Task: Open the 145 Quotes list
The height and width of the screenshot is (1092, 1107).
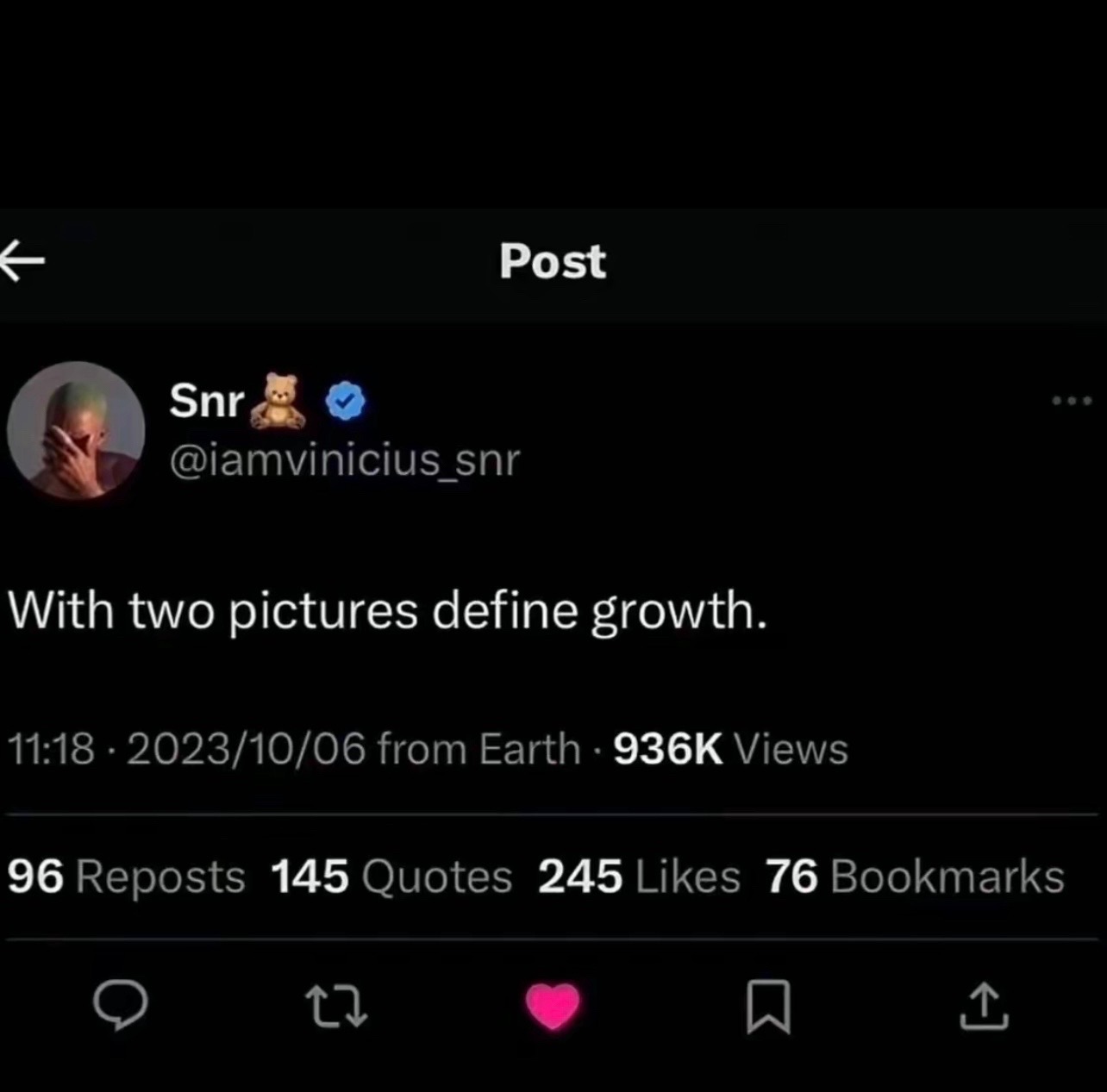Action: tap(391, 877)
